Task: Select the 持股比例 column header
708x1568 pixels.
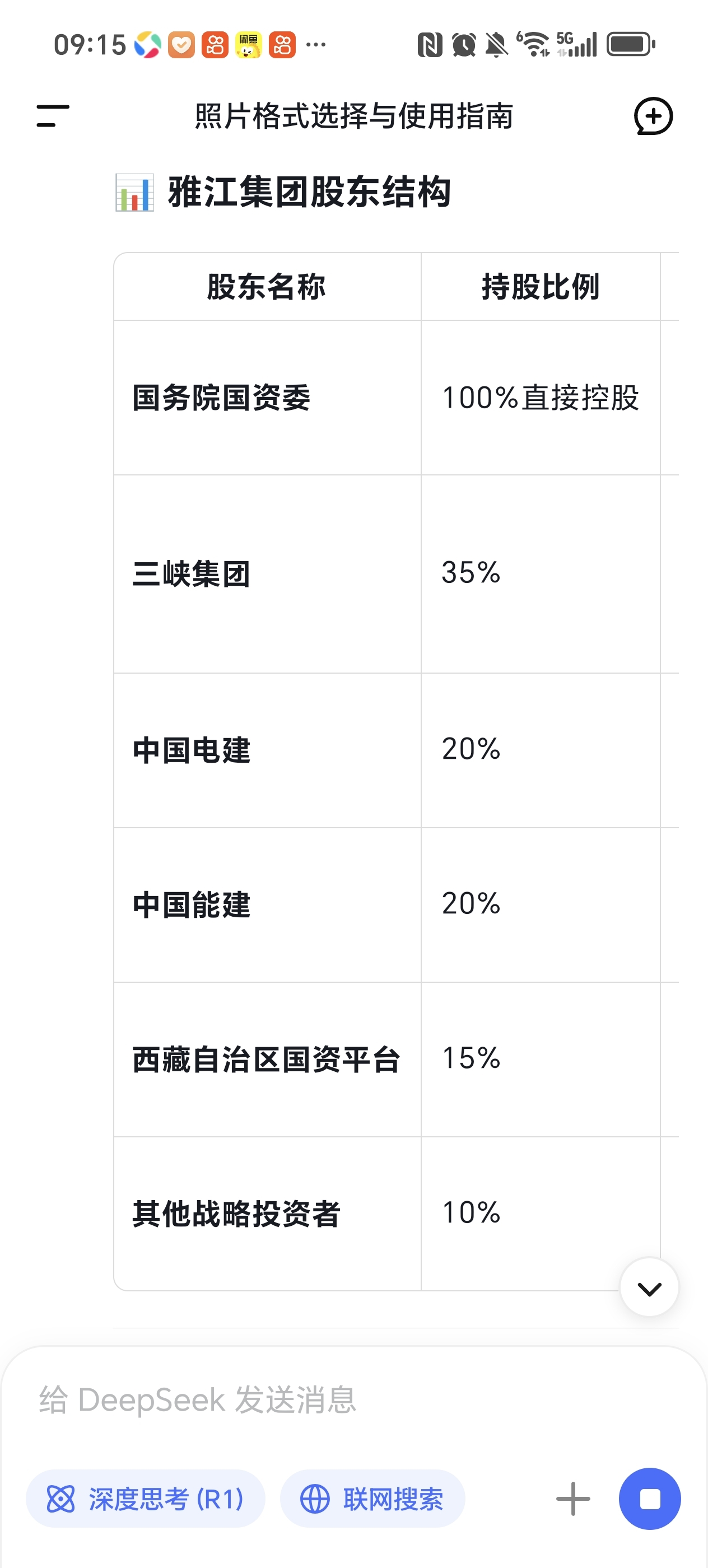Action: (x=541, y=287)
